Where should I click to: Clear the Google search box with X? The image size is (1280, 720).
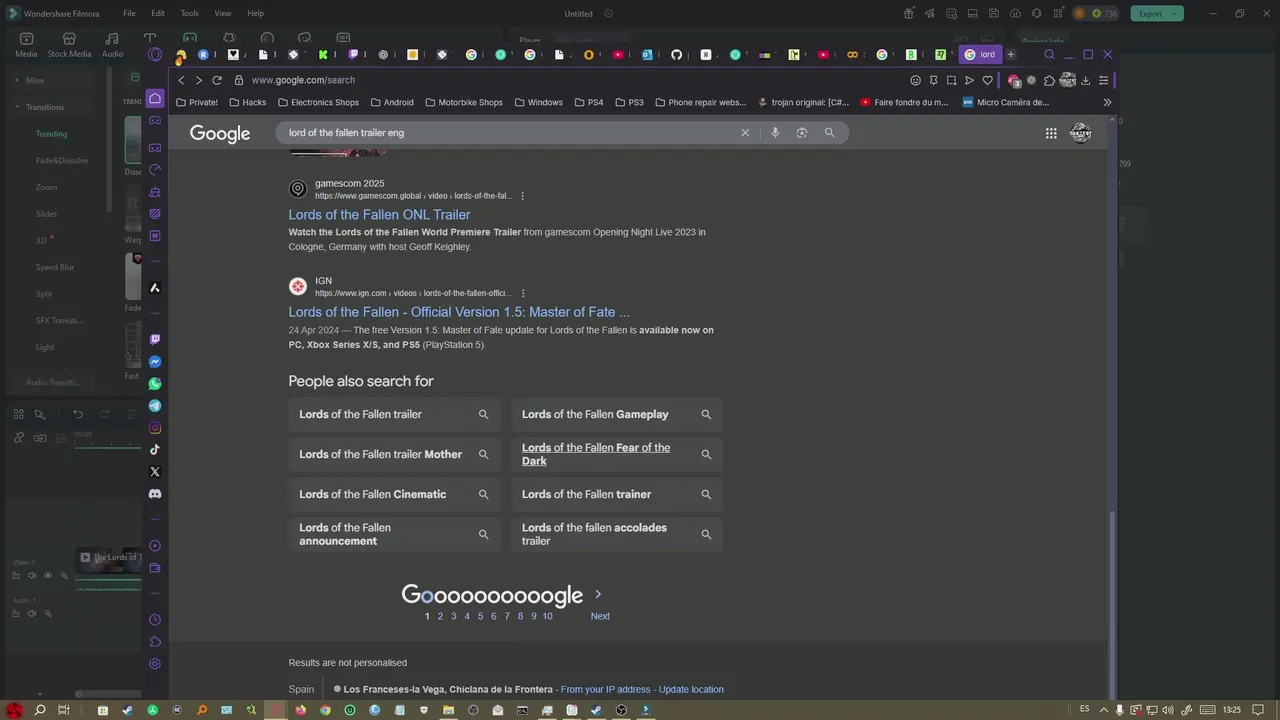(x=745, y=133)
